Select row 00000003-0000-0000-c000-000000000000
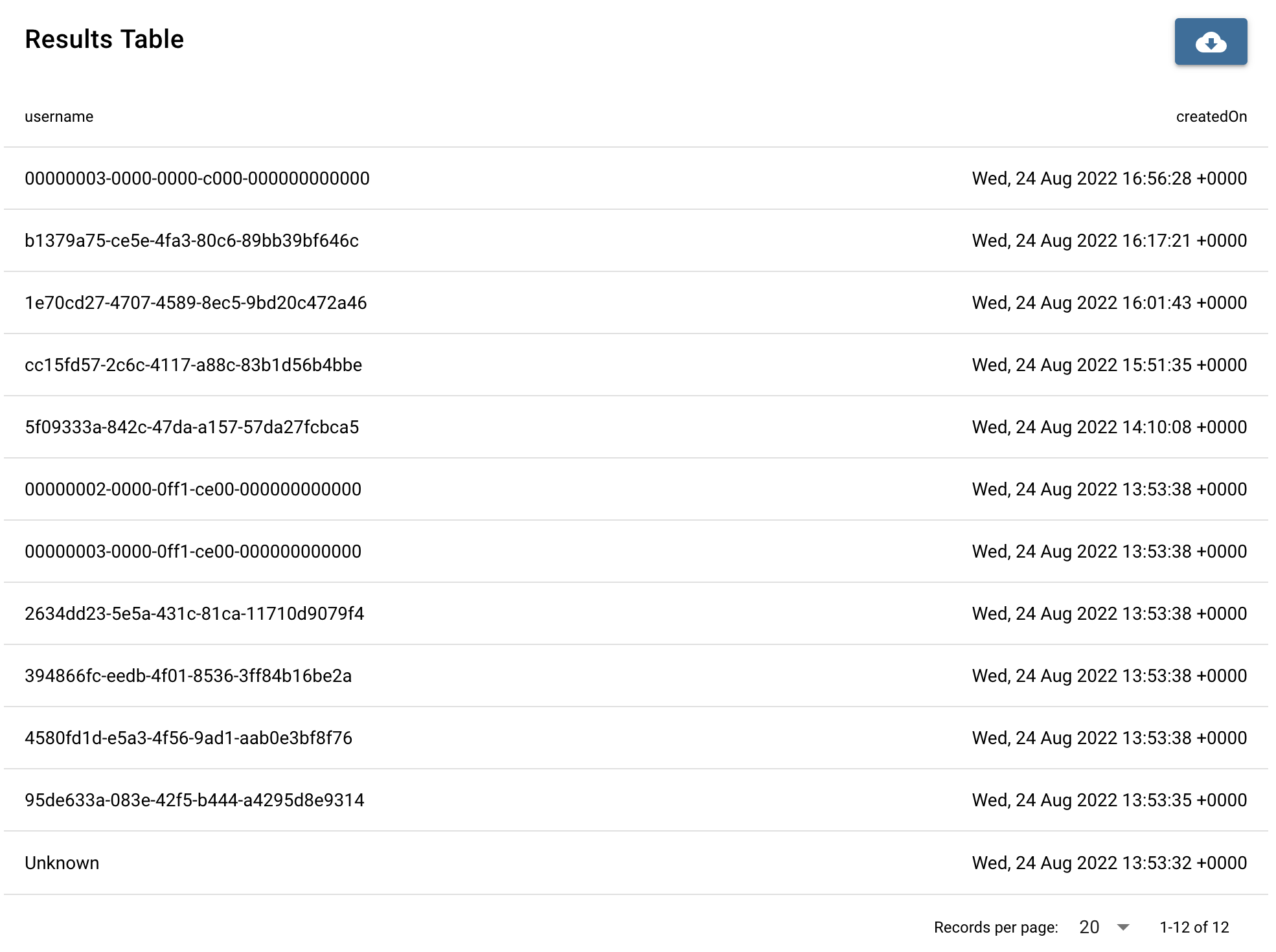Viewport: 1276px width, 952px height. pyautogui.click(x=636, y=178)
